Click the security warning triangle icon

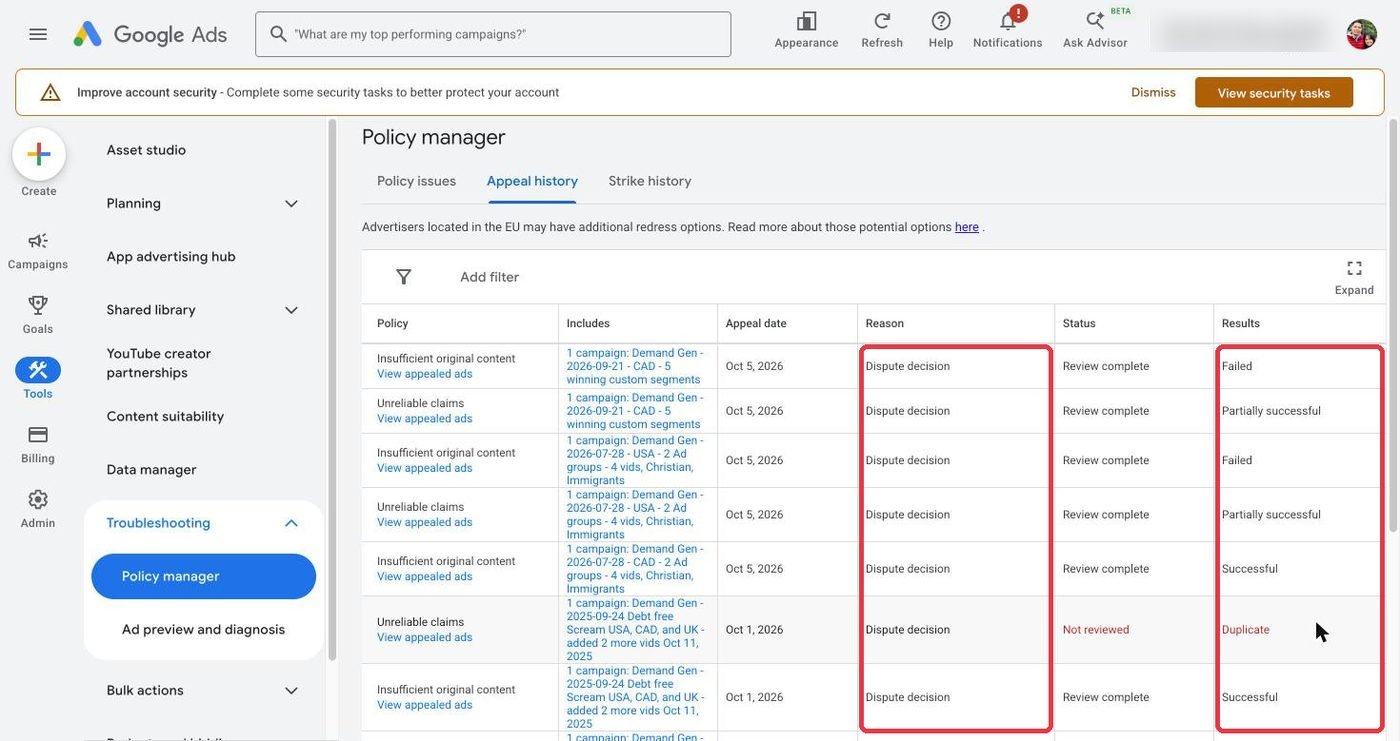coord(50,92)
